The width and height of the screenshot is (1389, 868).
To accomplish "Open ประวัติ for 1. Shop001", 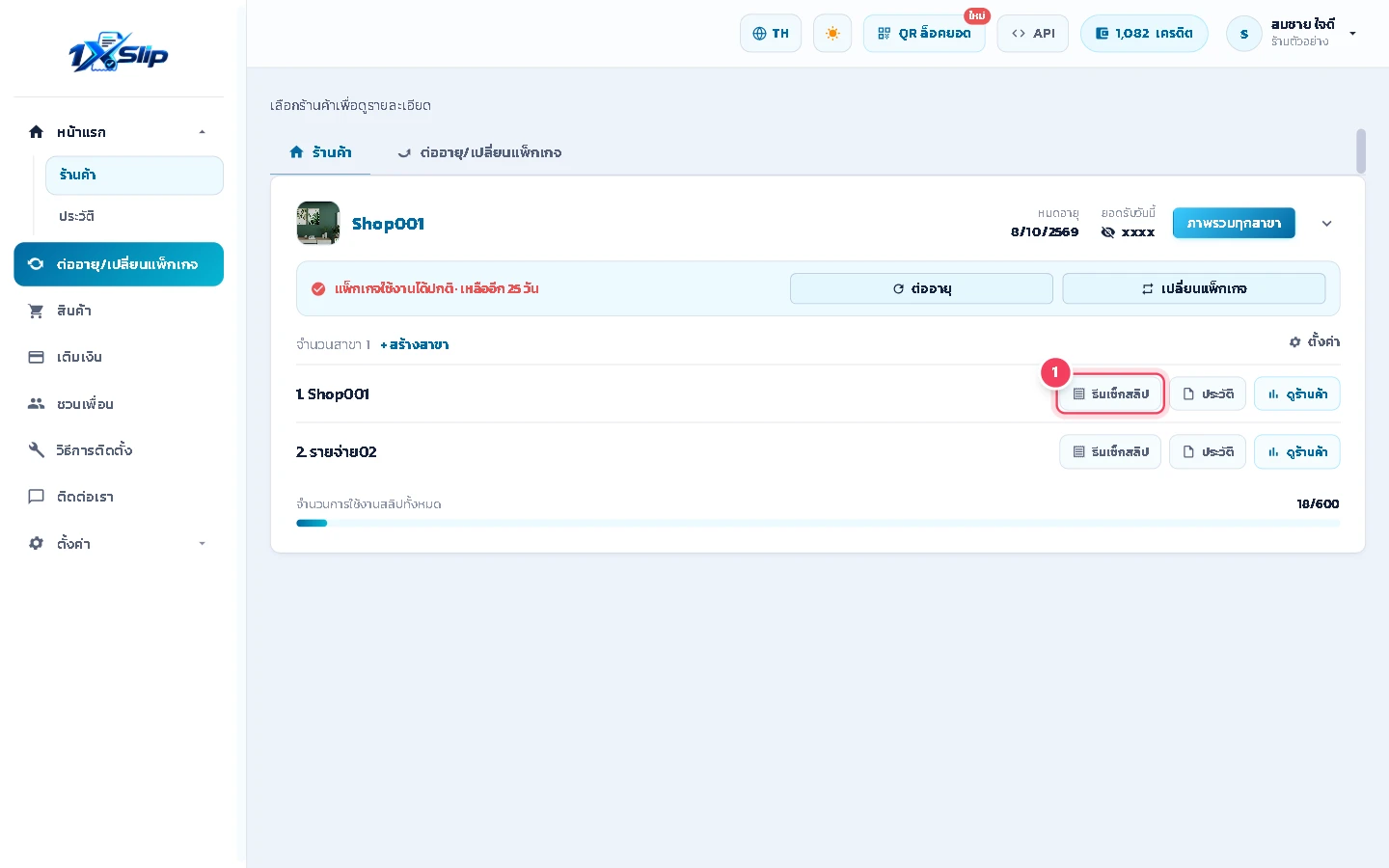I will click(x=1208, y=393).
